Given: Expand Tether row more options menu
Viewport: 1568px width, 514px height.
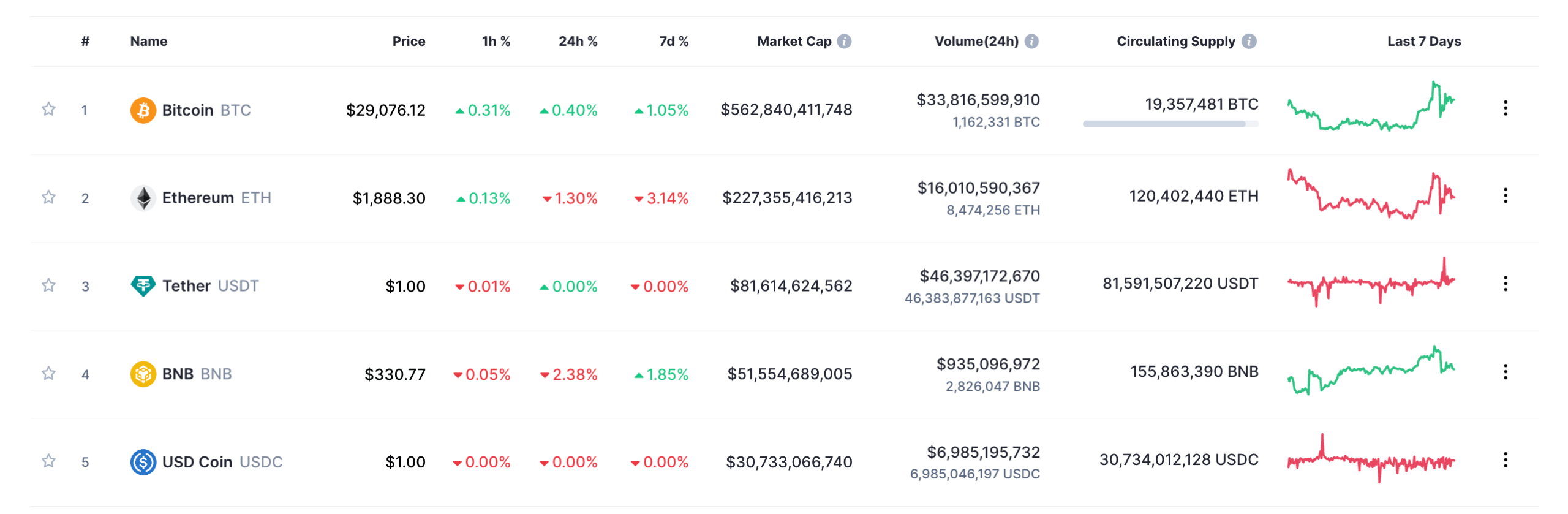Looking at the screenshot, I should pos(1505,284).
